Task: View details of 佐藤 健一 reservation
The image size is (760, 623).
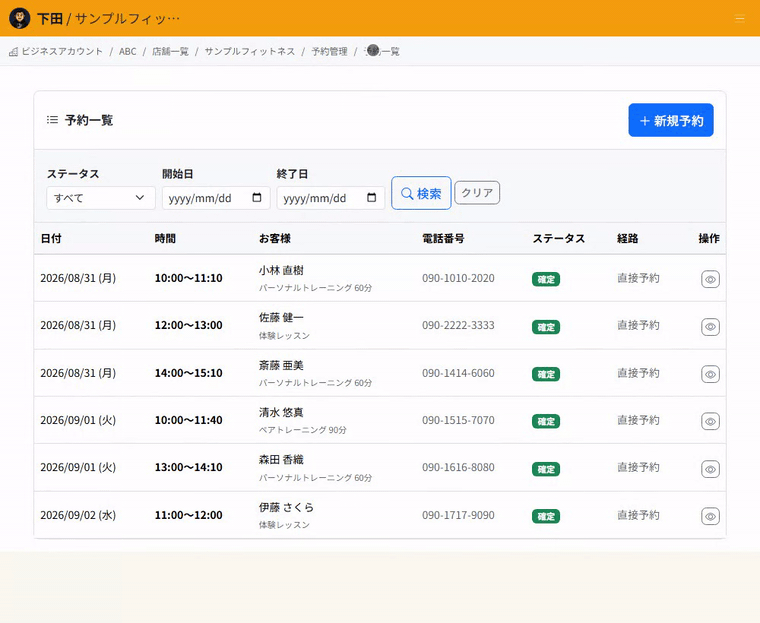Action: tap(710, 327)
